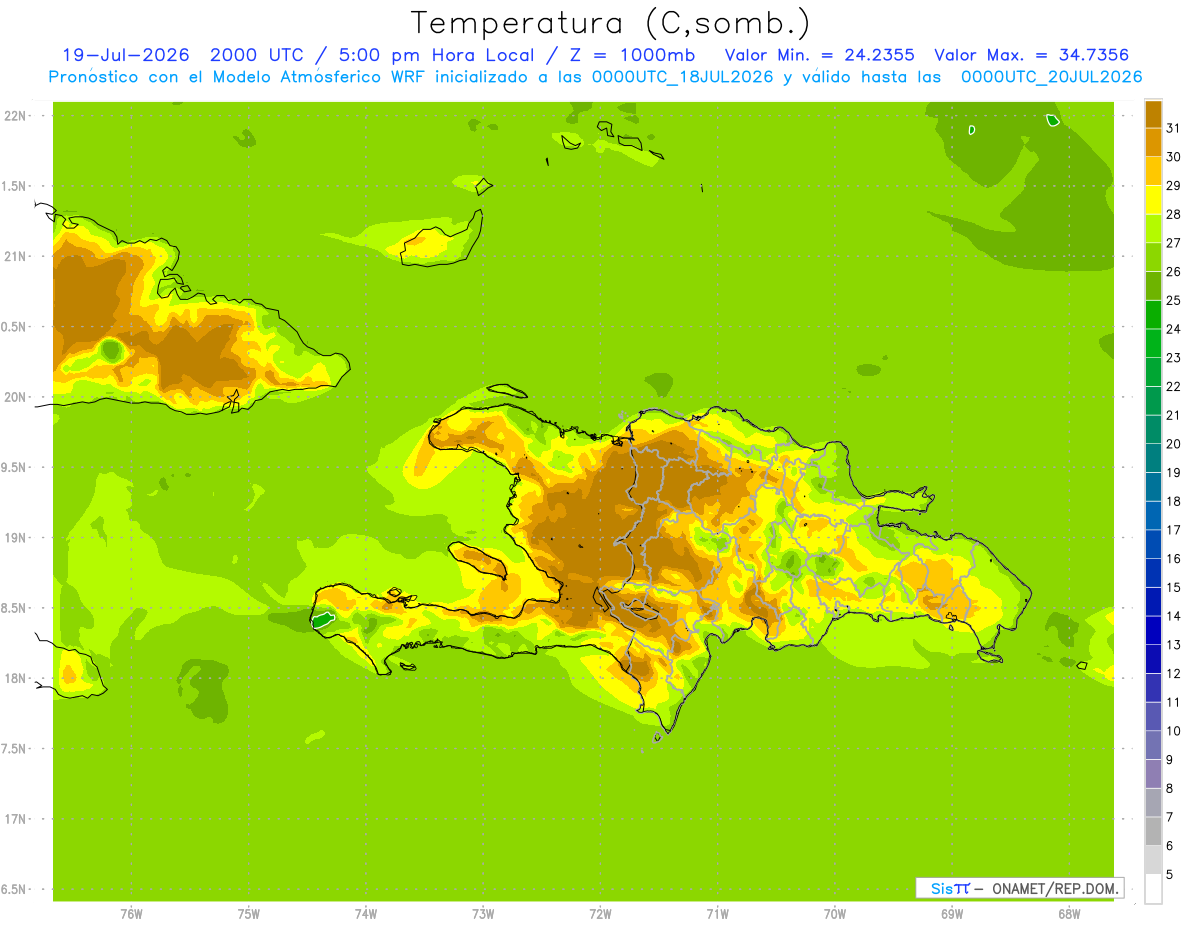This screenshot has width=1200, height=927.
Task: Click the colorbar label 14
Action: [x=1173, y=616]
